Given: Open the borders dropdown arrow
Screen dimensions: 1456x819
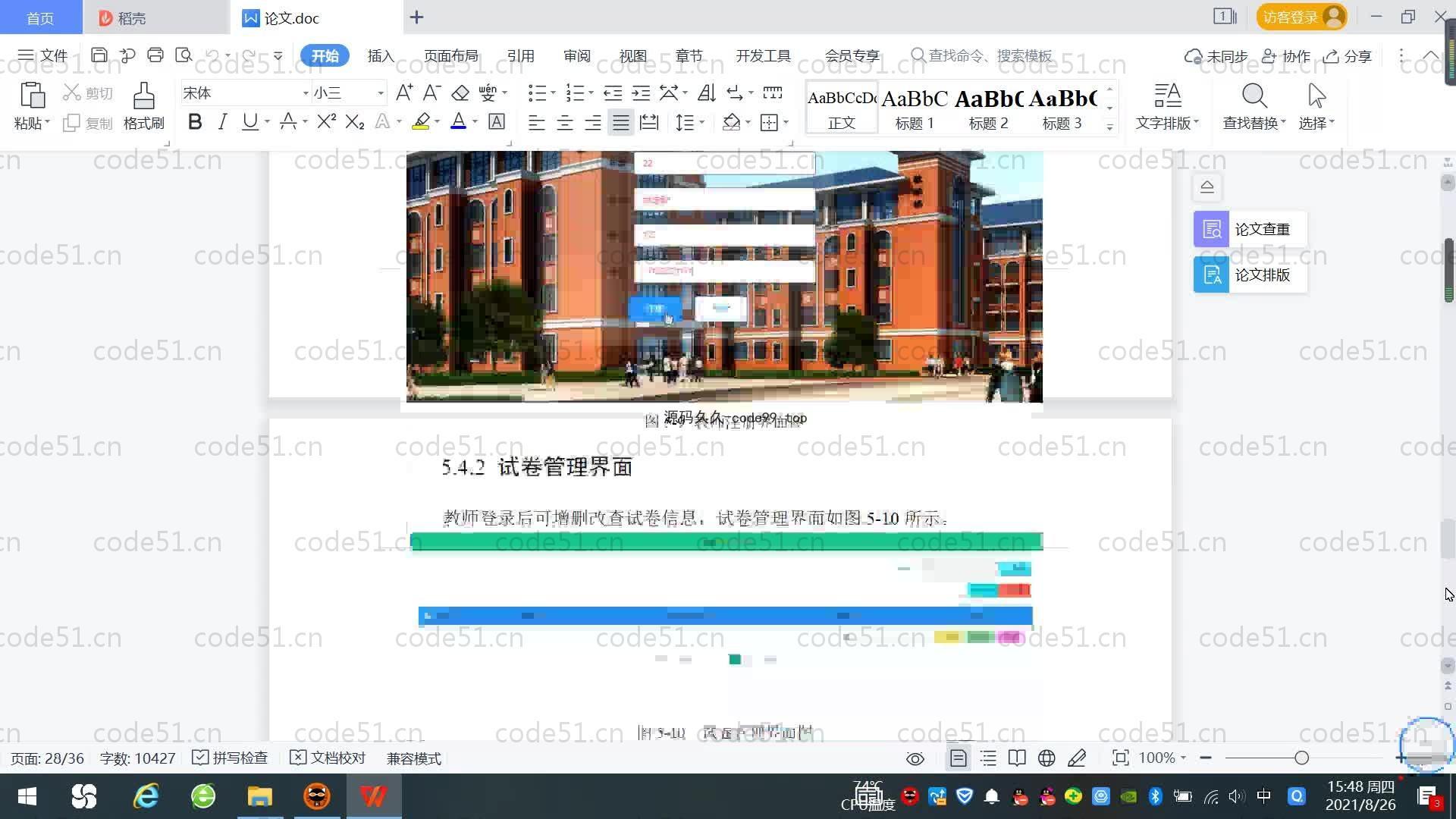Looking at the screenshot, I should click(786, 122).
